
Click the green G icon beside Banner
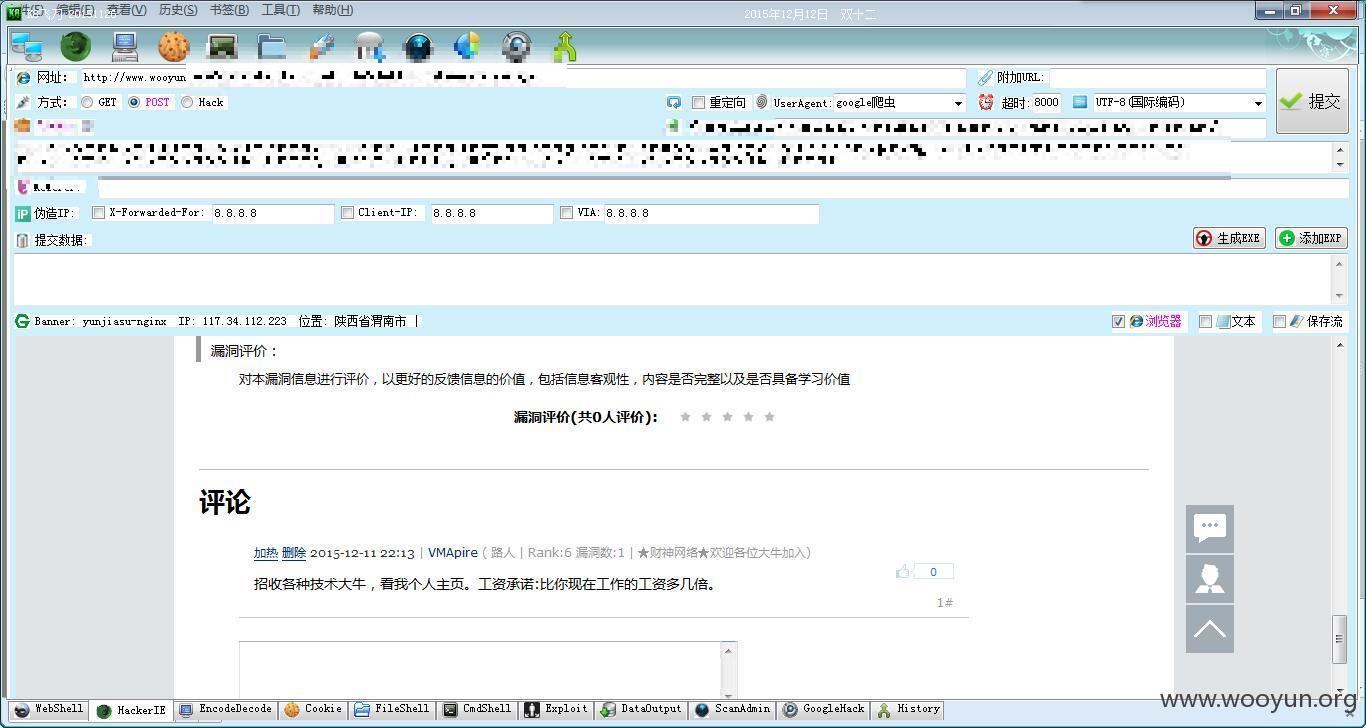22,321
